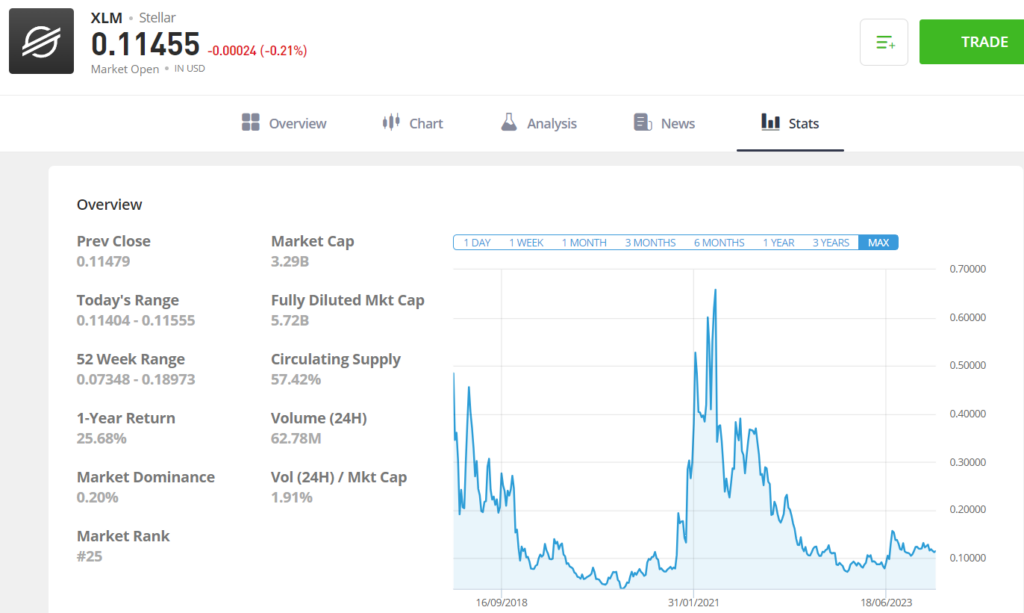Viewport: 1024px width, 613px height.
Task: Click the 31/01/2021 date on chart axis
Action: coord(694,603)
